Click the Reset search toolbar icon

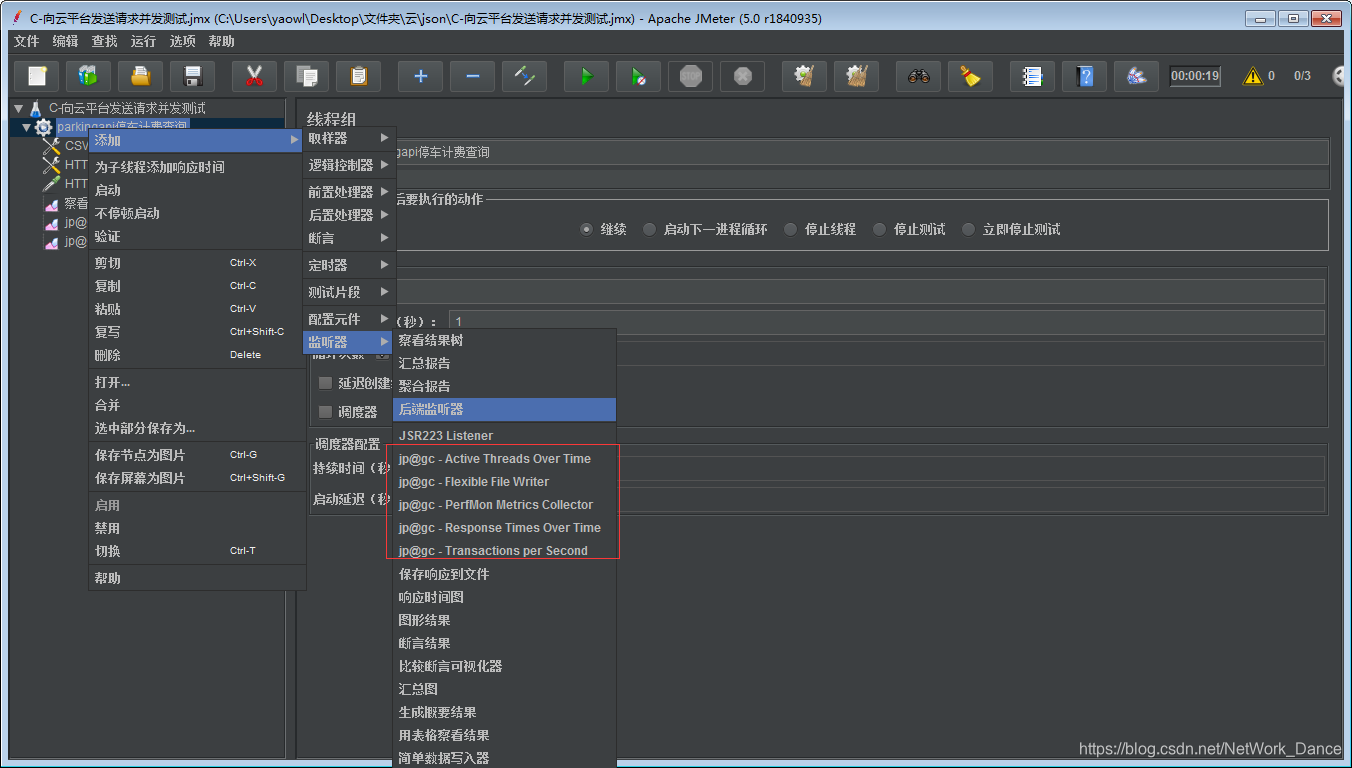click(x=971, y=76)
